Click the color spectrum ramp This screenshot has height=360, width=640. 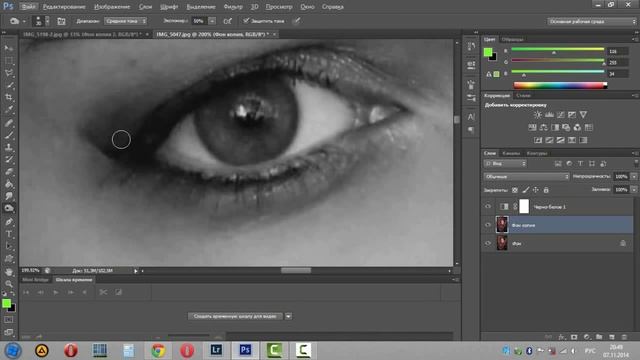click(560, 85)
